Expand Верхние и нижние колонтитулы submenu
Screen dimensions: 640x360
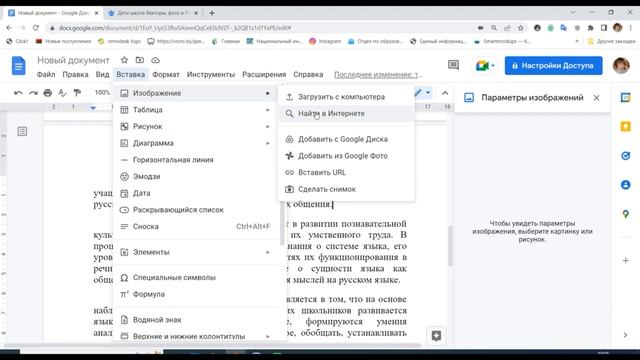pyautogui.click(x=196, y=336)
